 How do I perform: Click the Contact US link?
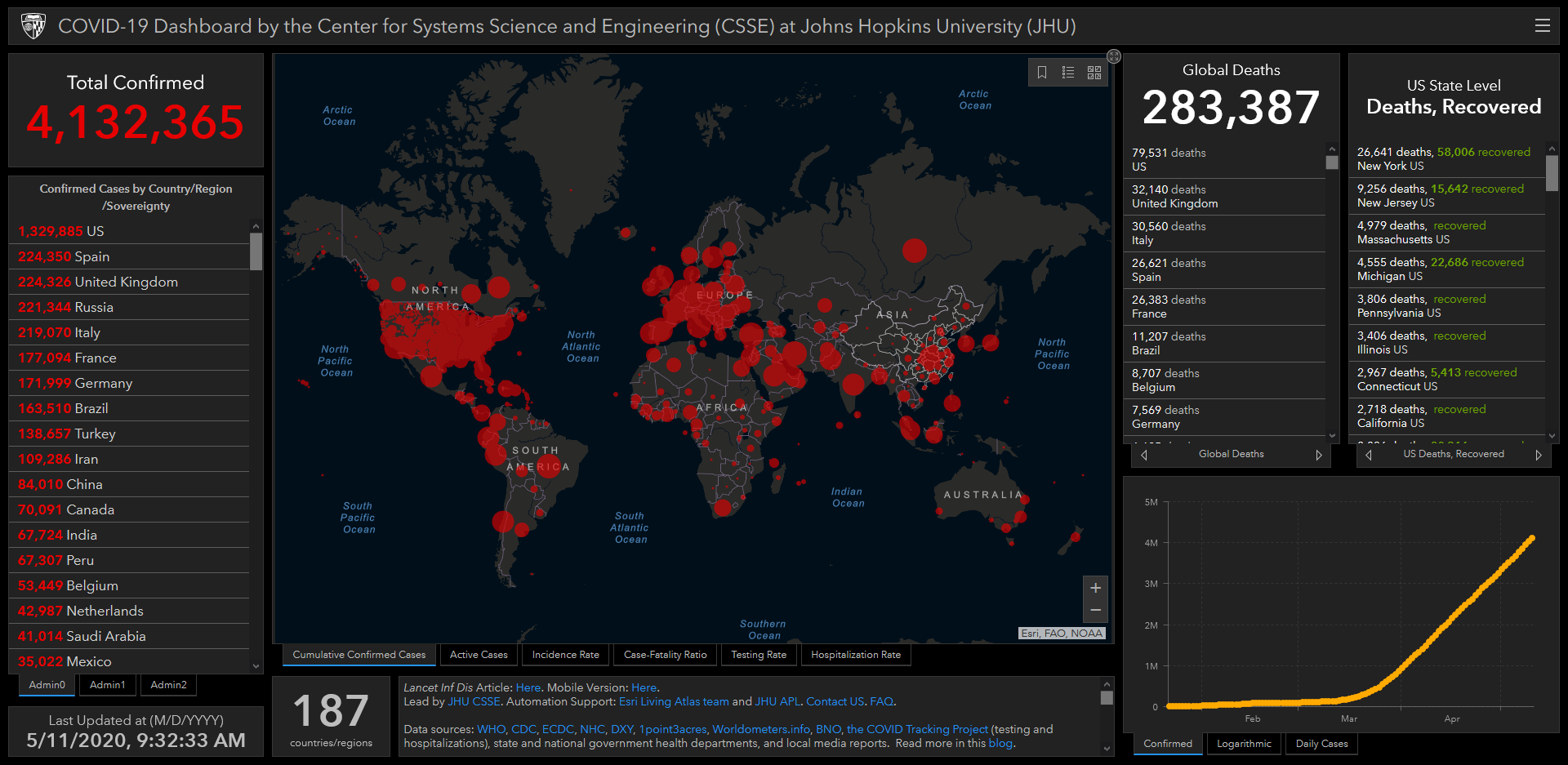point(835,701)
